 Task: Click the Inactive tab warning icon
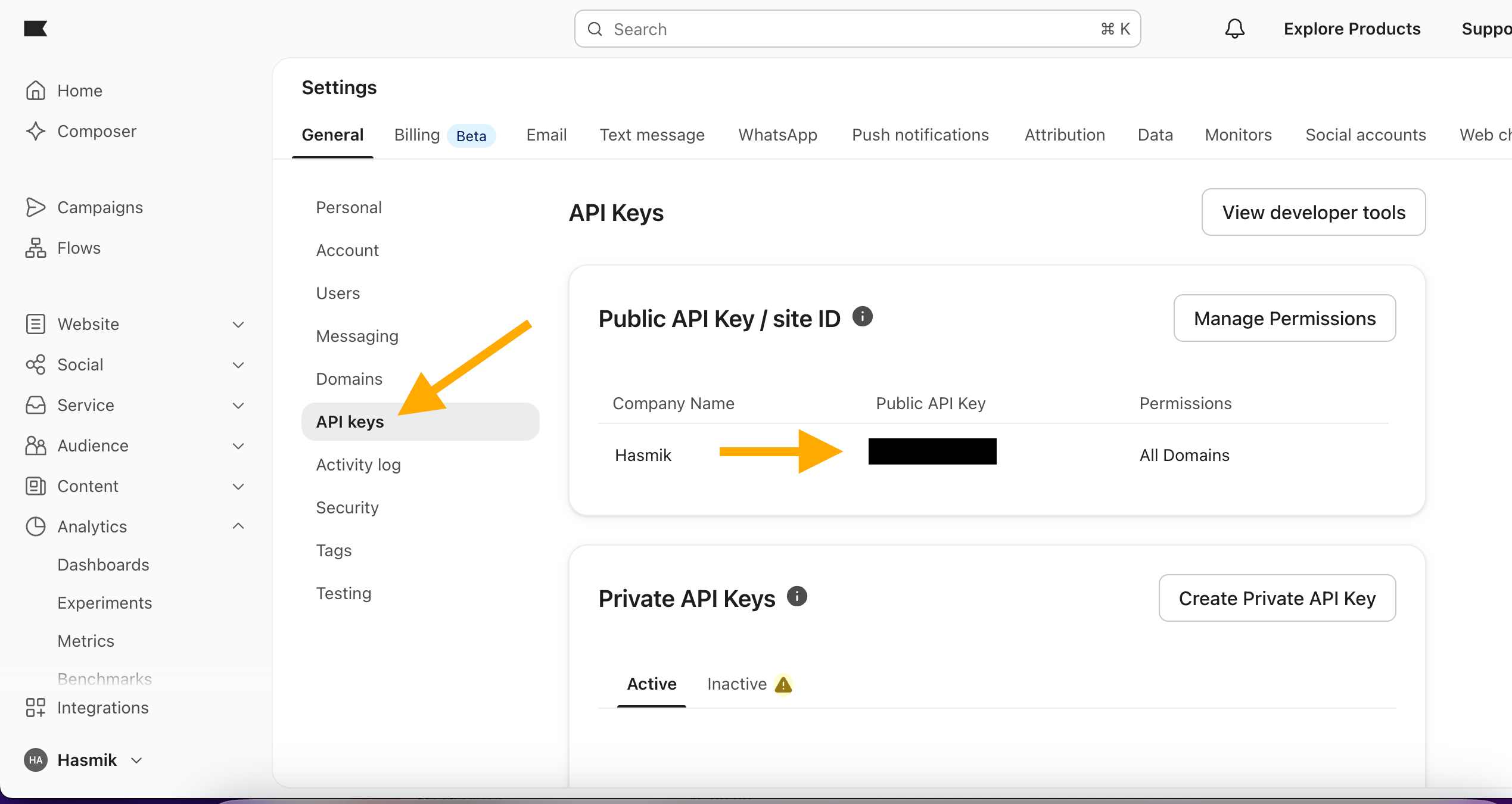[x=783, y=684]
